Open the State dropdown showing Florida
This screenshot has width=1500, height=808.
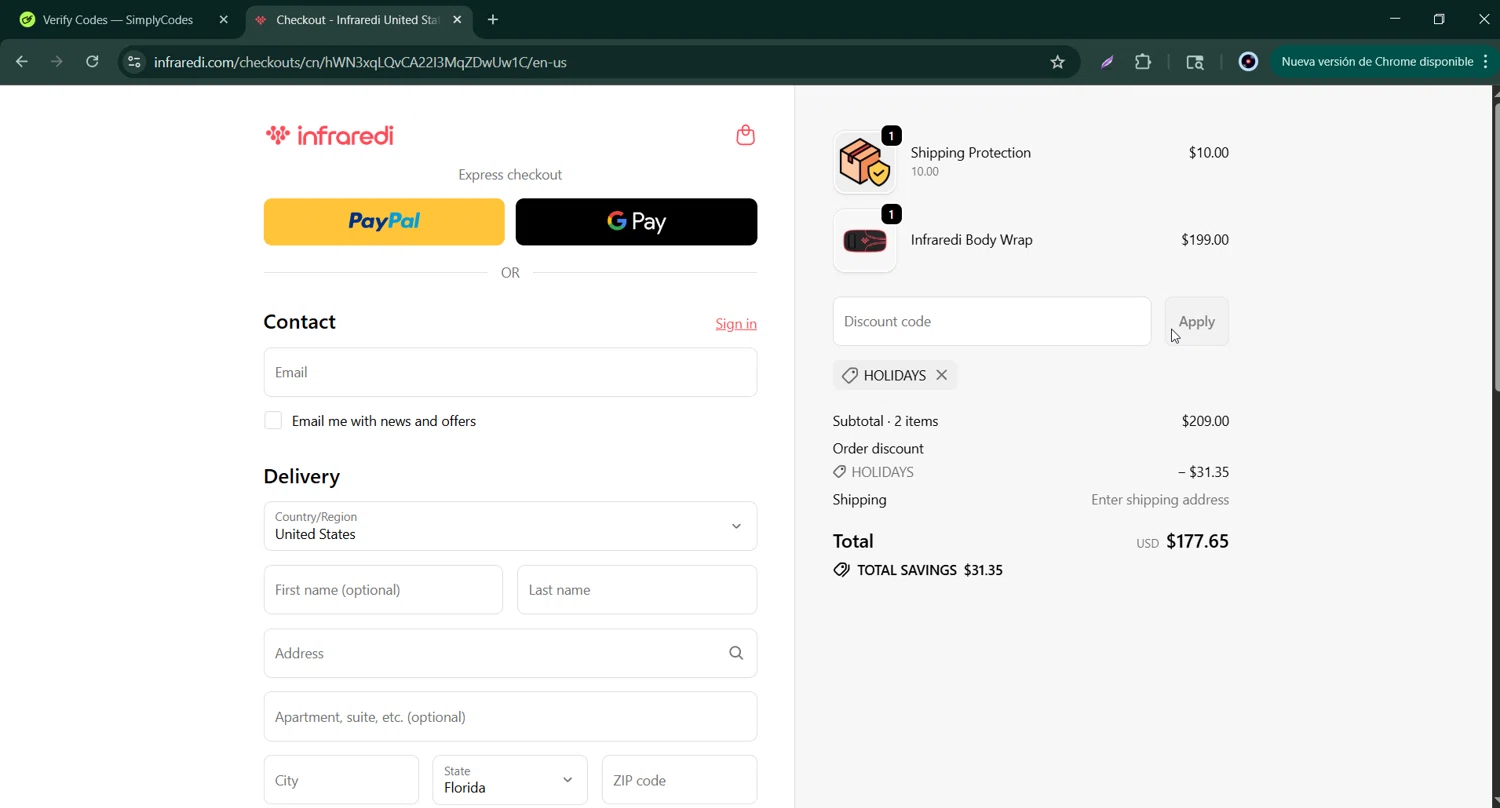pos(510,780)
